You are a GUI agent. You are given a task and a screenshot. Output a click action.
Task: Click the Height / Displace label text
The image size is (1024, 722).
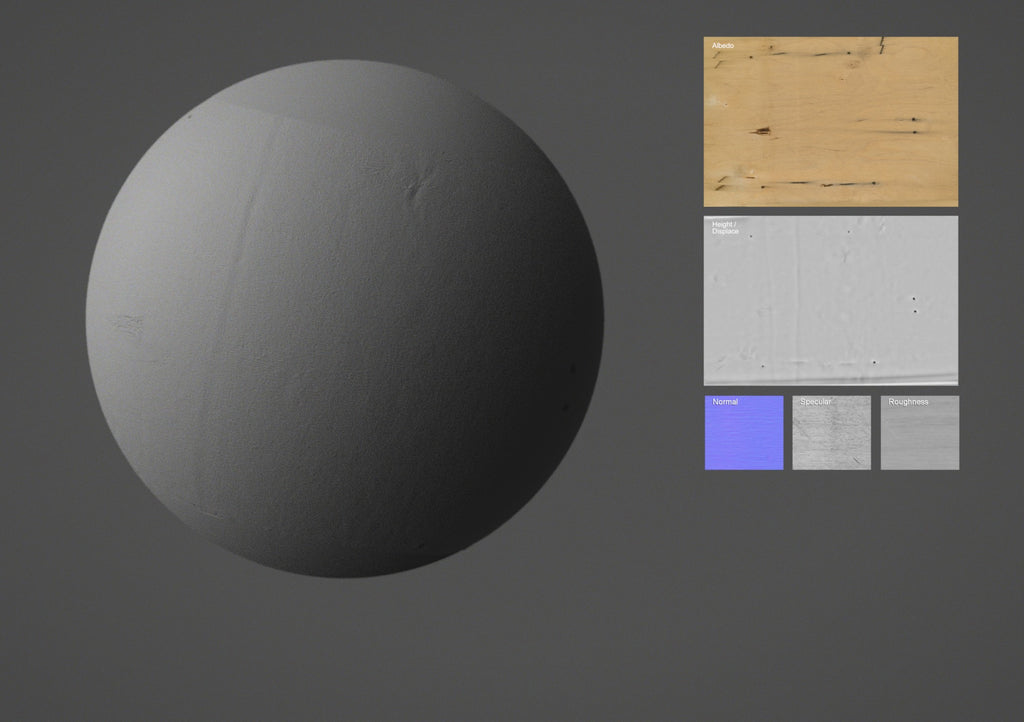click(x=723, y=226)
